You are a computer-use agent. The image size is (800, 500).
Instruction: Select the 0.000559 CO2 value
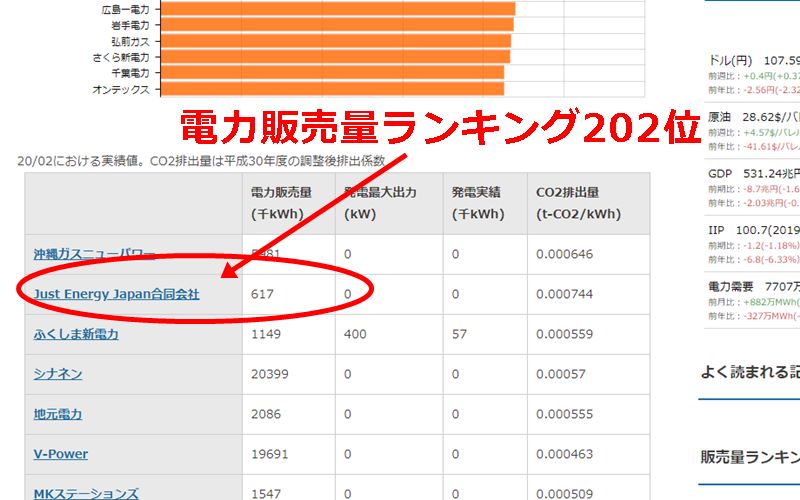pos(564,334)
